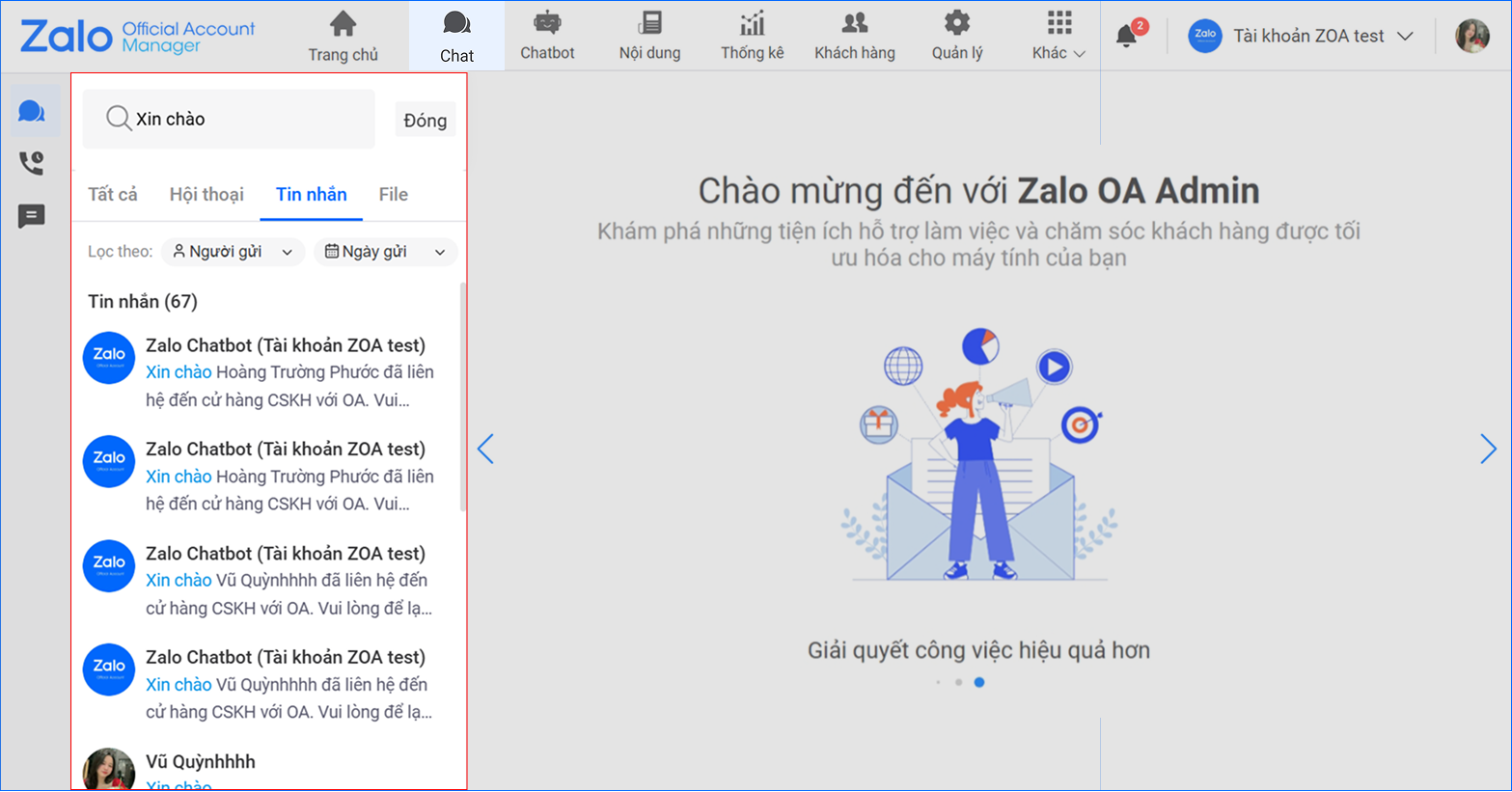
Task: Open the Chatbot robot icon
Action: 547,23
